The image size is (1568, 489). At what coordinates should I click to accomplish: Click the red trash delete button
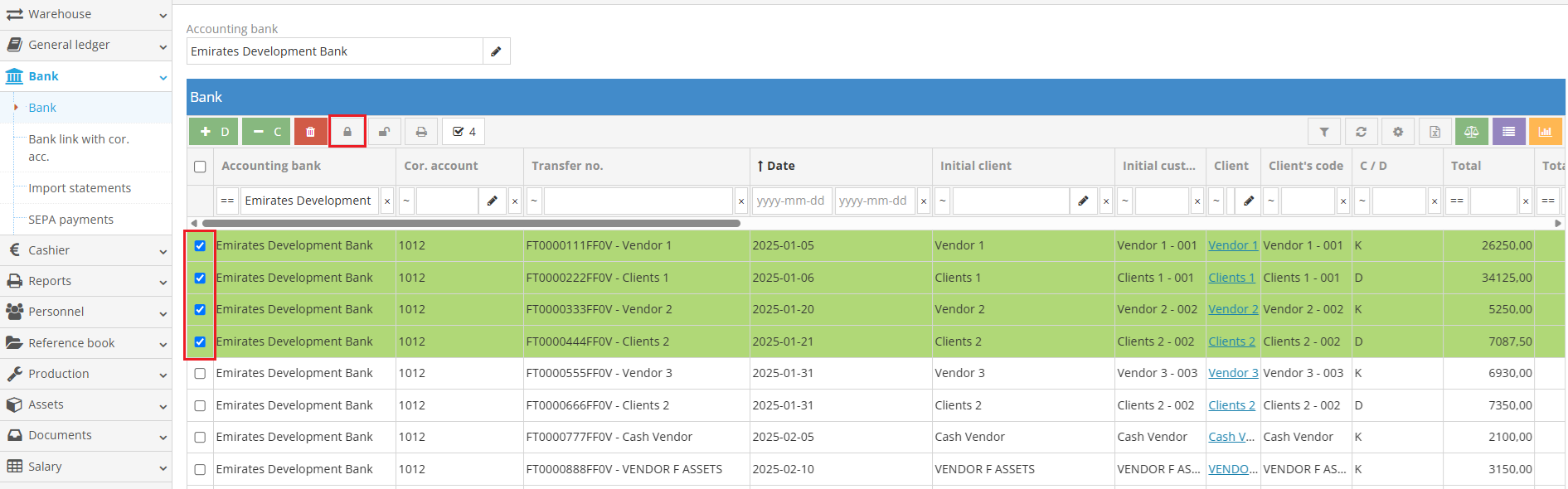click(310, 132)
